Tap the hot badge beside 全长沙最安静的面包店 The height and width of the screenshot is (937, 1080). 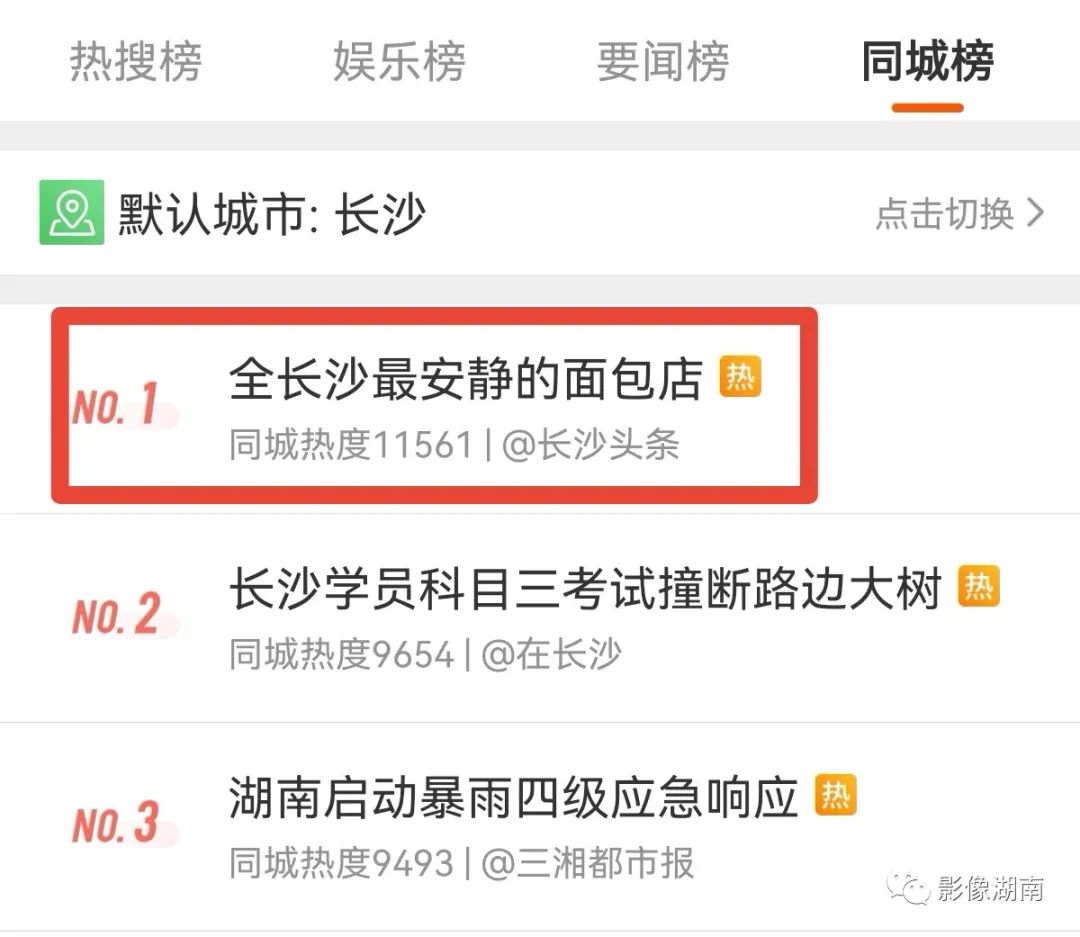pos(740,377)
